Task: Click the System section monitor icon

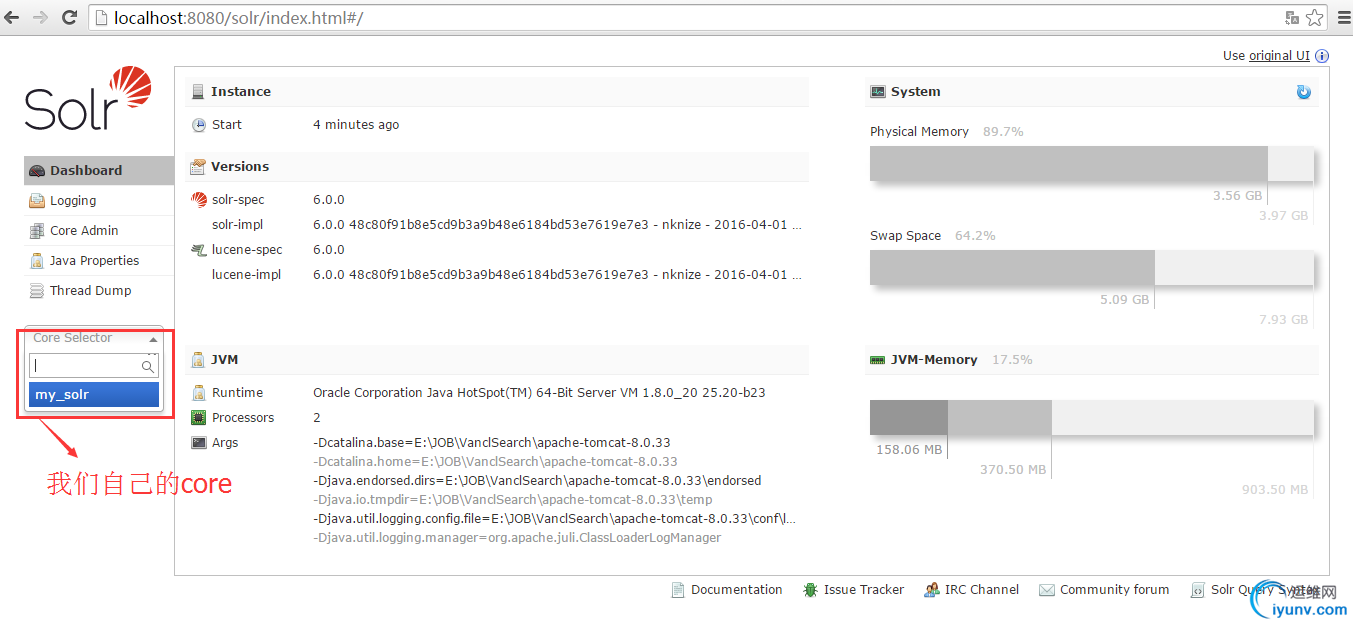Action: [x=878, y=92]
